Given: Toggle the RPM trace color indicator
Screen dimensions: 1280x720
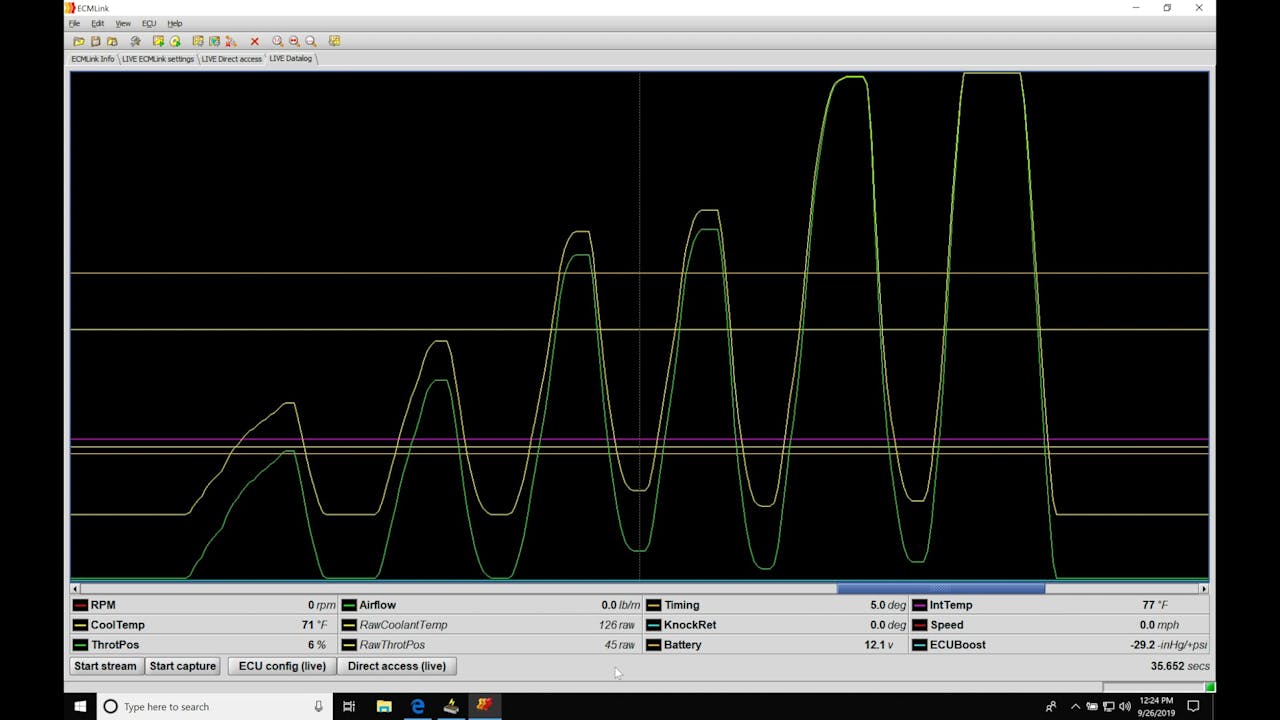Looking at the screenshot, I should point(79,604).
